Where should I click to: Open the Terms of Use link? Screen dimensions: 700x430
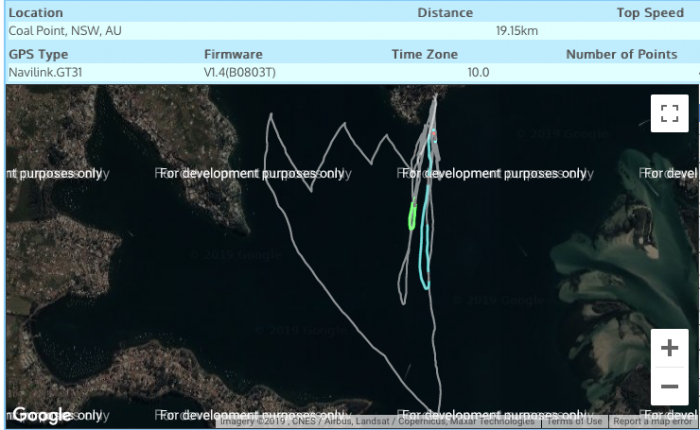click(x=574, y=422)
